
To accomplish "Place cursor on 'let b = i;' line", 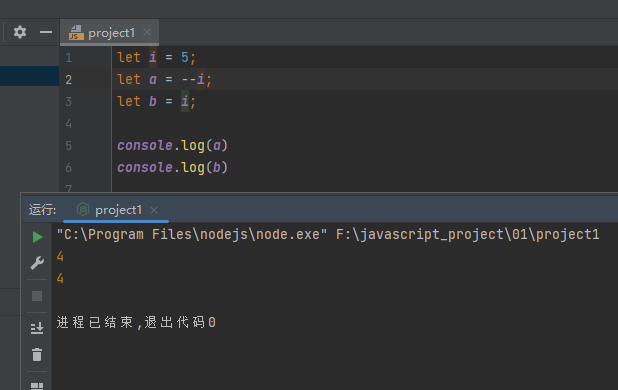I will pyautogui.click(x=156, y=102).
